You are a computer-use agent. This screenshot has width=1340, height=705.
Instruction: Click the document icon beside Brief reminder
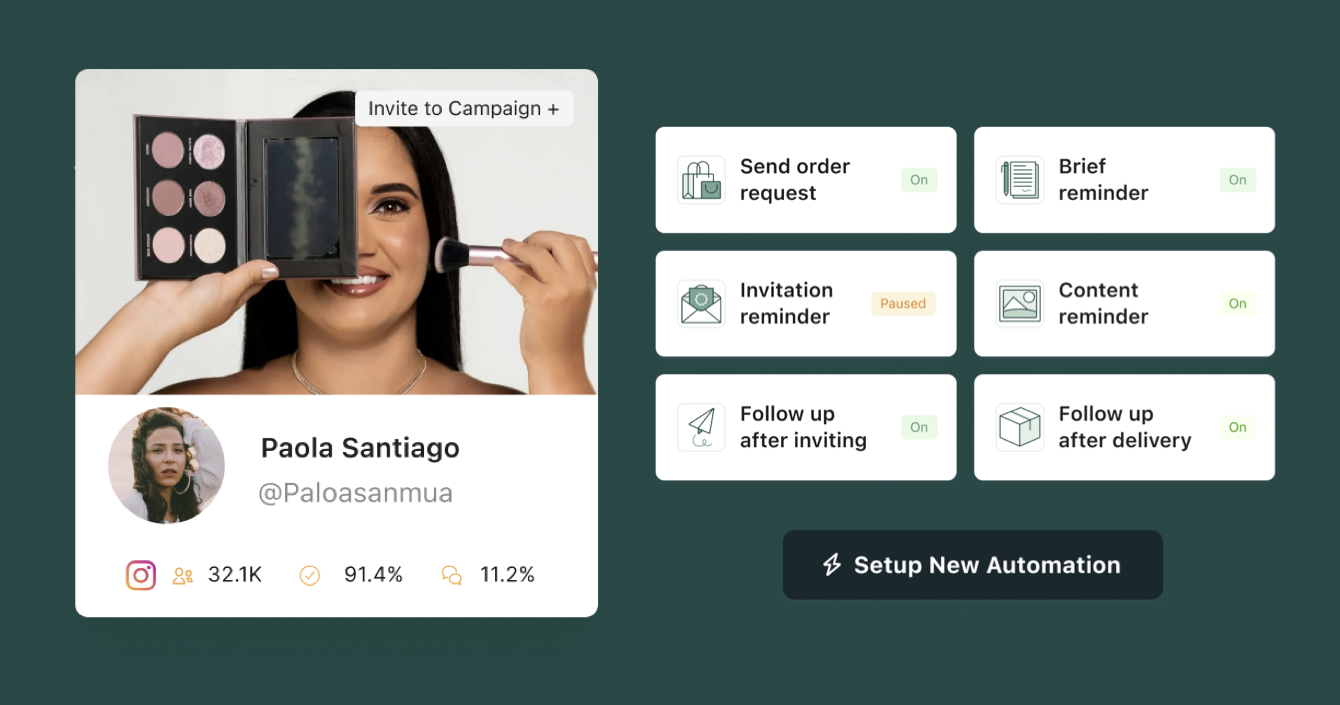(1020, 180)
